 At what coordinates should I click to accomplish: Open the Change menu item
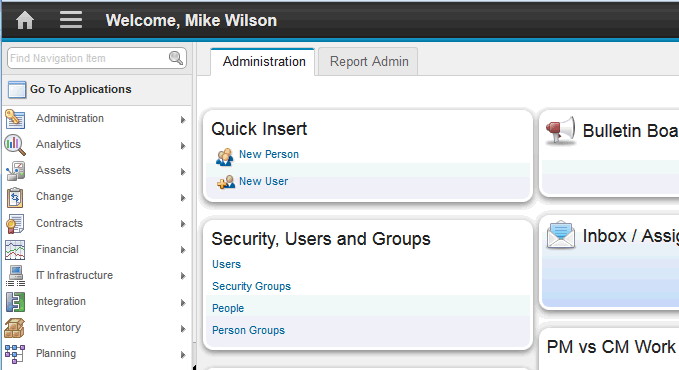coord(54,196)
